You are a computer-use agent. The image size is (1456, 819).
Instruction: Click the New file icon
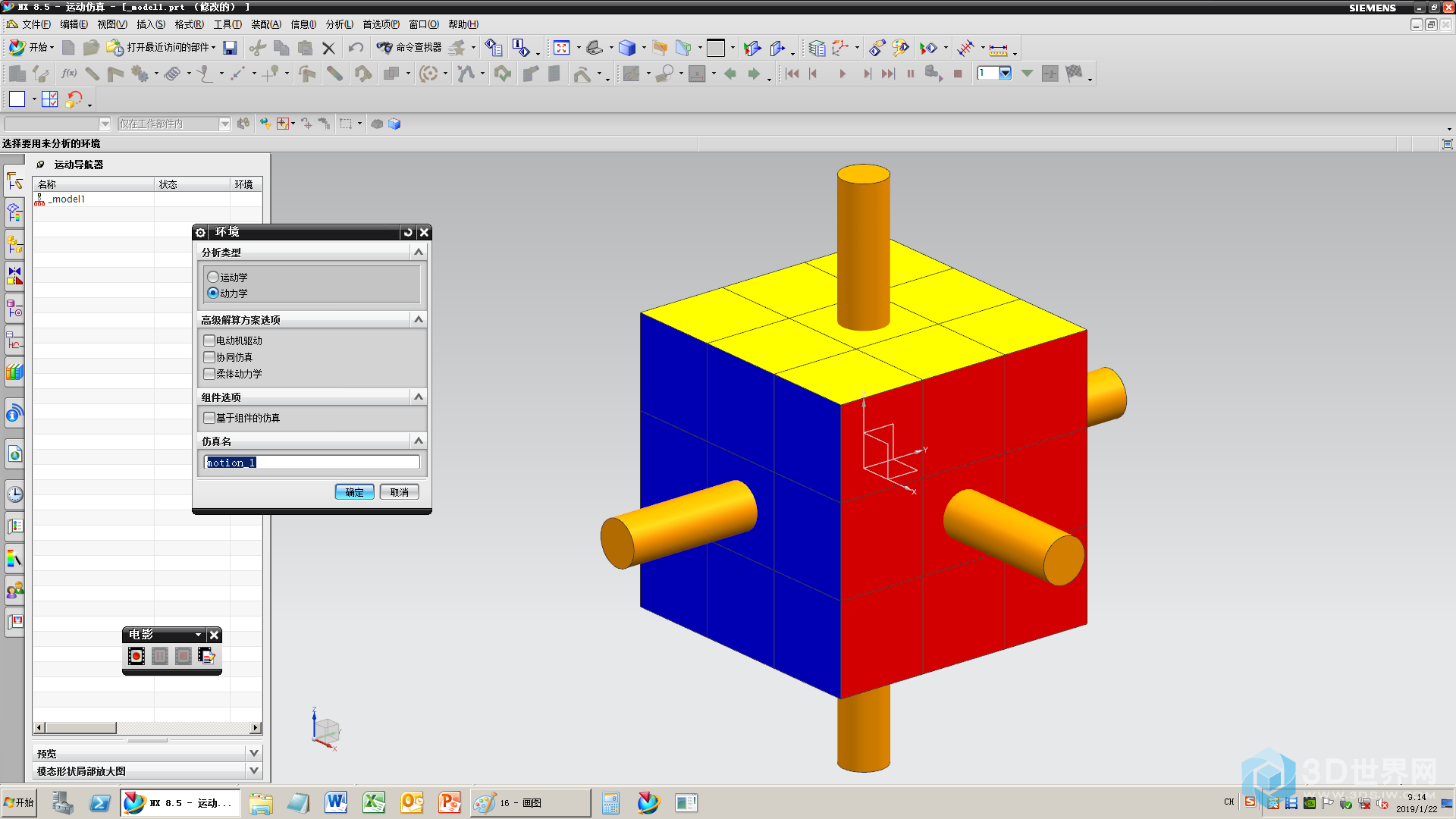pyautogui.click(x=68, y=48)
